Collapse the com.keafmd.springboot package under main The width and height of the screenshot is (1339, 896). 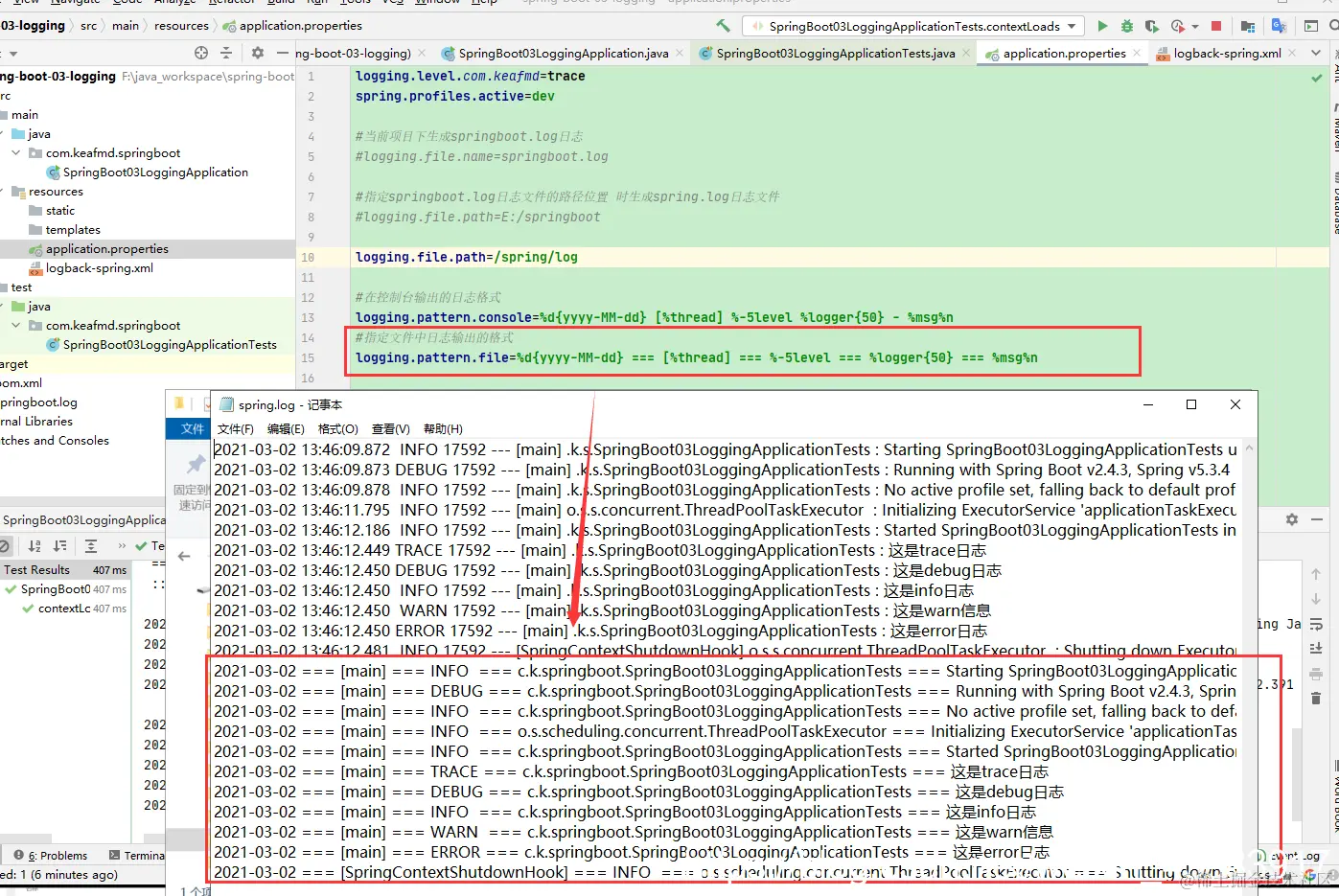pos(16,152)
